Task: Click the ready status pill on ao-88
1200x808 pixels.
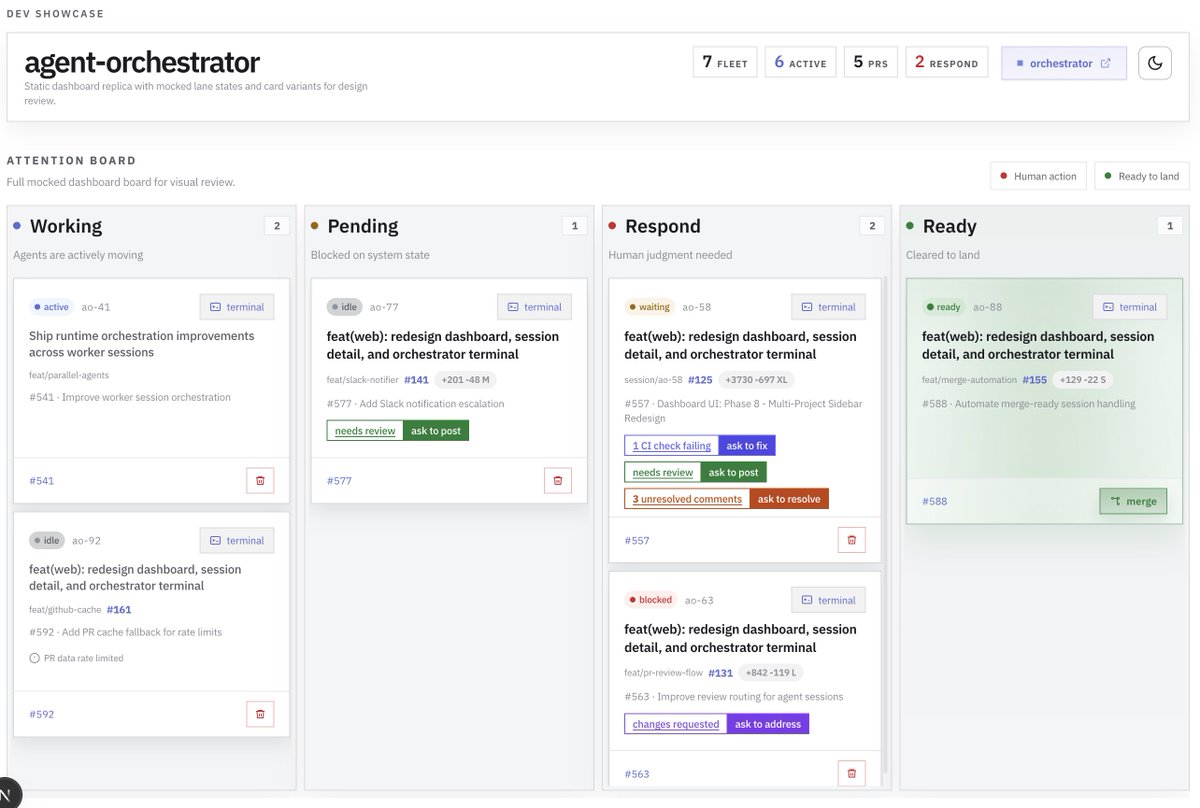Action: click(x=944, y=307)
